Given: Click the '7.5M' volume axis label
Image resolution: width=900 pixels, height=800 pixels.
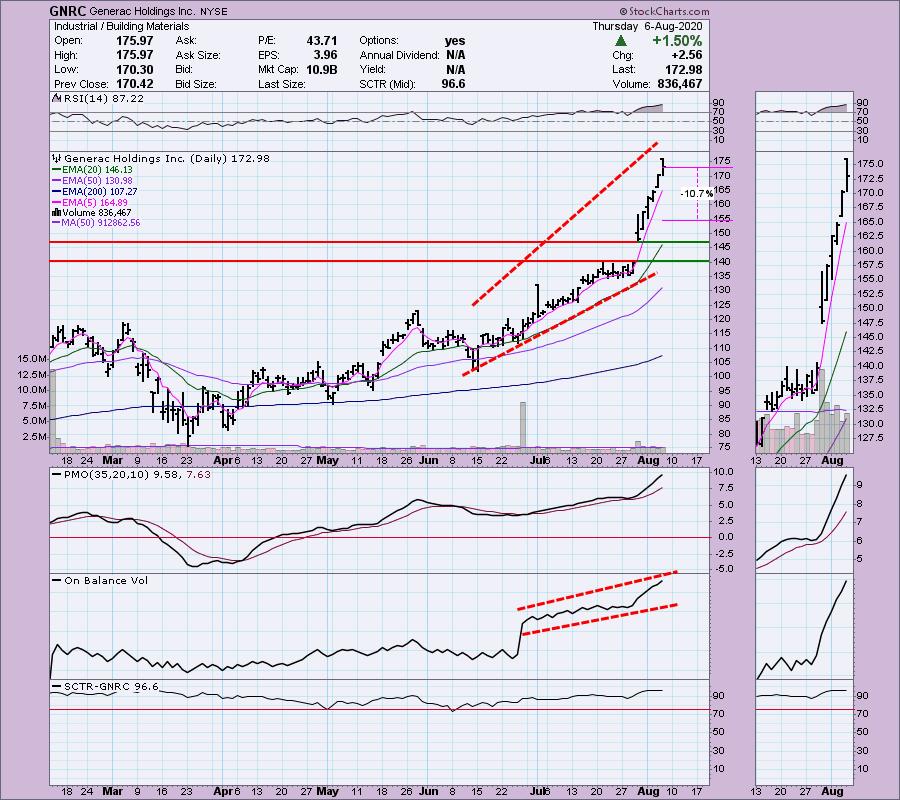Looking at the screenshot, I should tap(34, 405).
